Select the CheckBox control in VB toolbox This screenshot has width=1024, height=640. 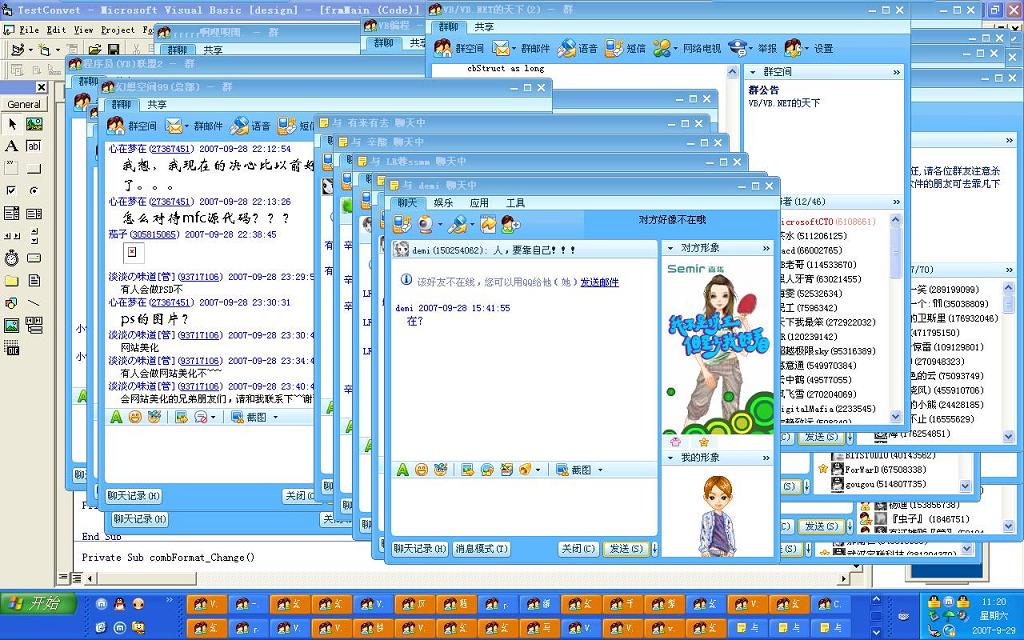click(x=11, y=190)
